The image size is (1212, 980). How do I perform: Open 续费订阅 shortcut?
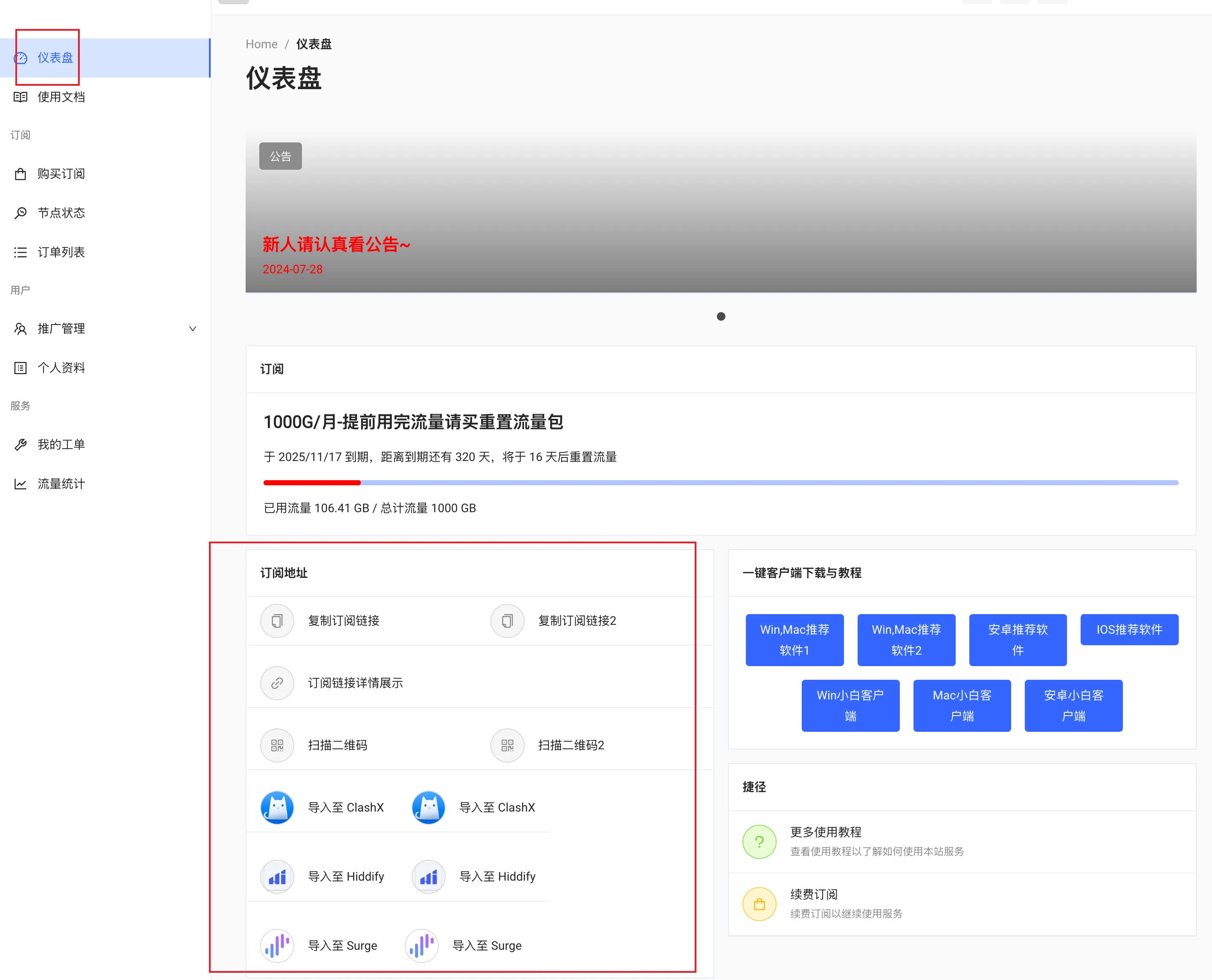click(x=962, y=904)
